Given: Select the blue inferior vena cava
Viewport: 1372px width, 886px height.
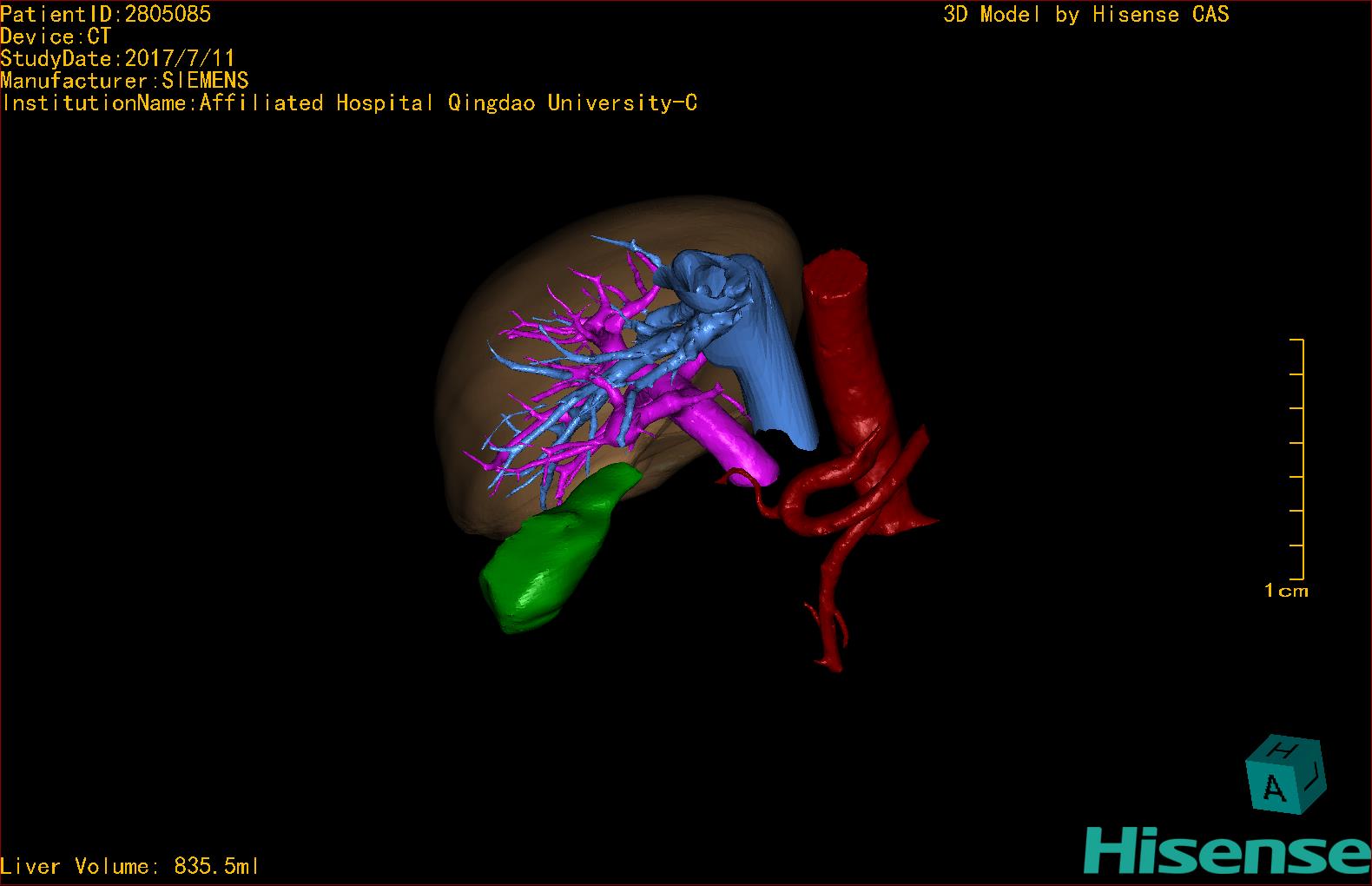Looking at the screenshot, I should pos(775,365).
